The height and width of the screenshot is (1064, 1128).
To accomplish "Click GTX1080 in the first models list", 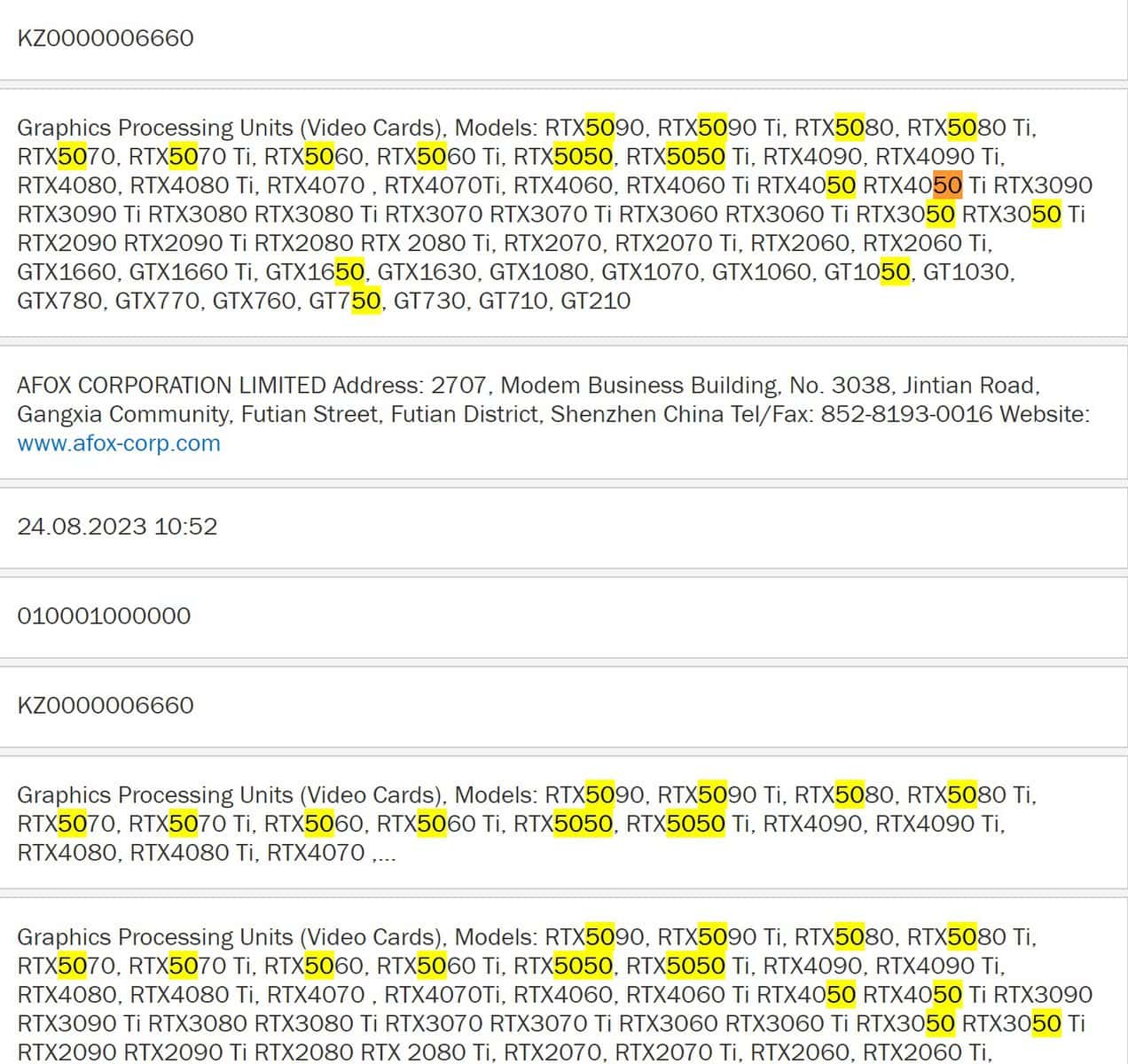I will tap(540, 271).
